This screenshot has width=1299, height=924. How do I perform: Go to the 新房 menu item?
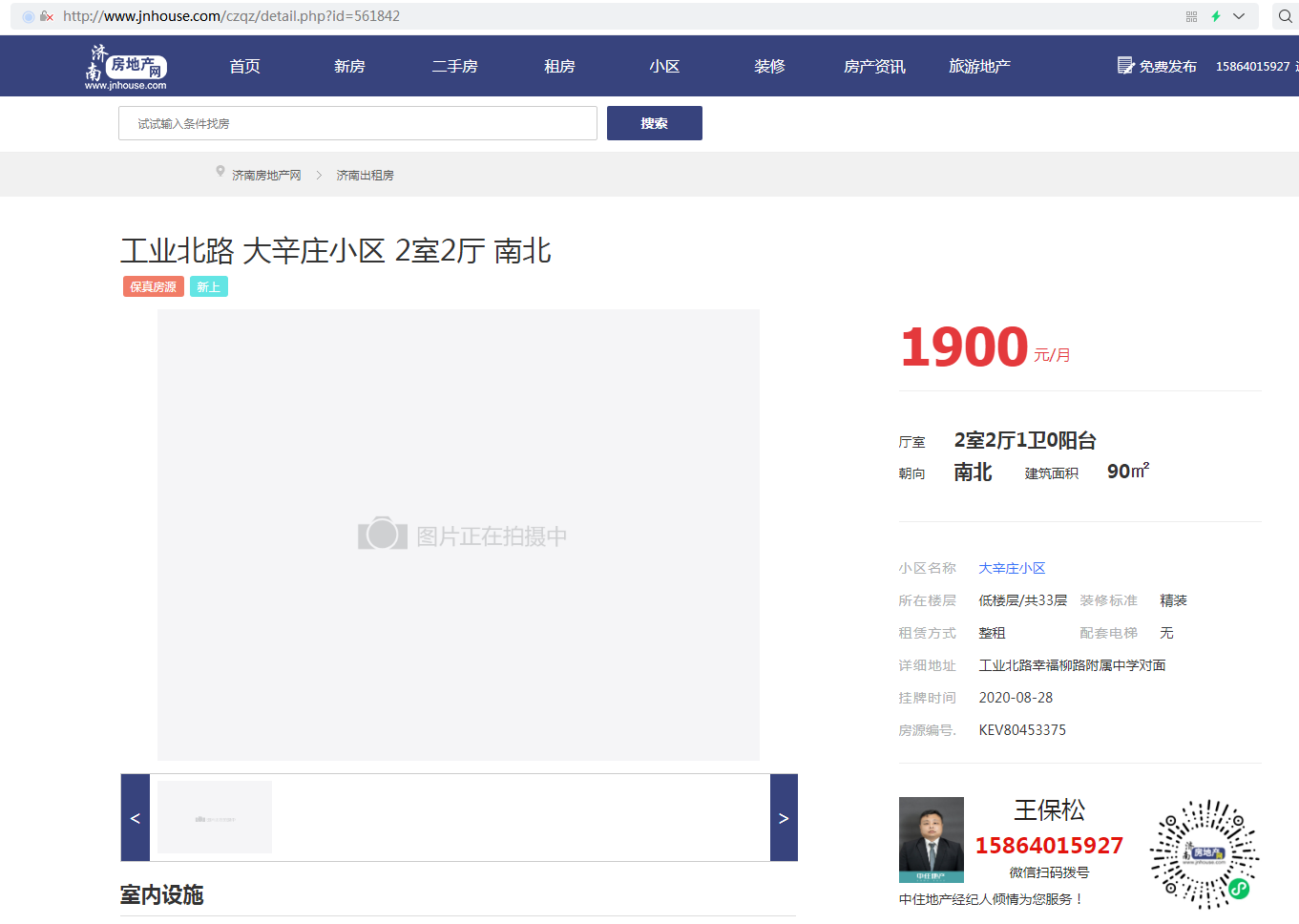[349, 66]
